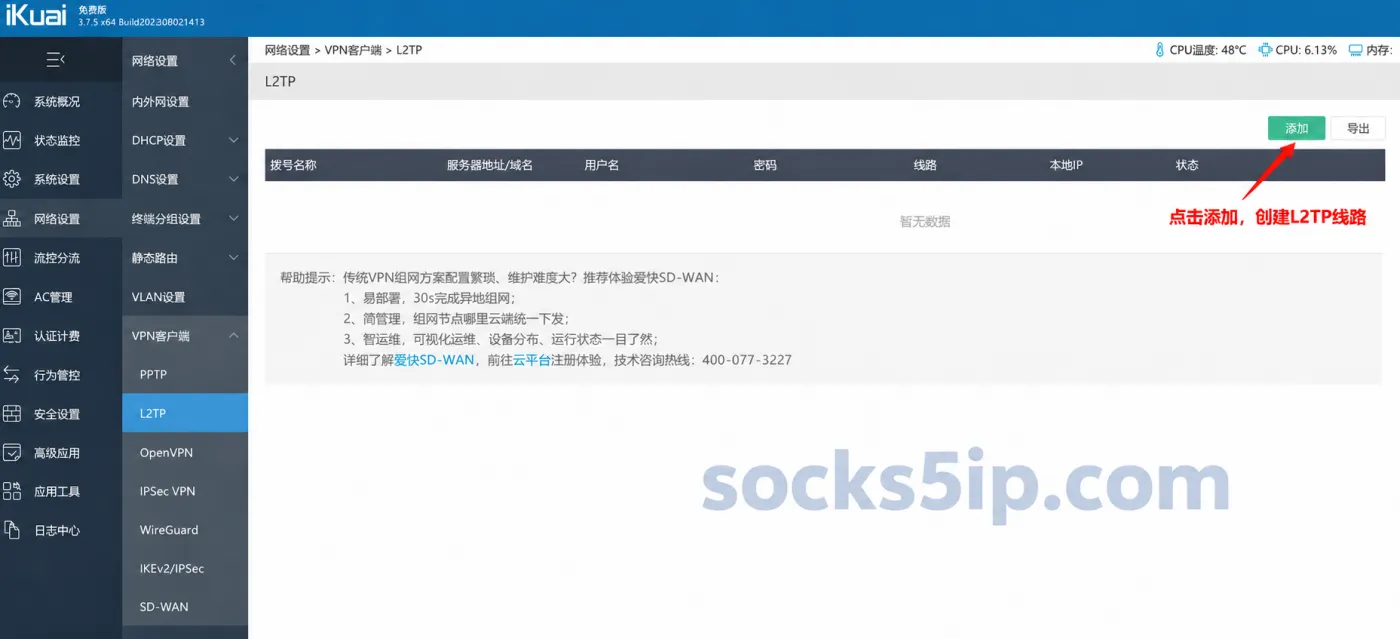Expand the DNS设置 submenu
The width and height of the screenshot is (1400, 639).
233,179
